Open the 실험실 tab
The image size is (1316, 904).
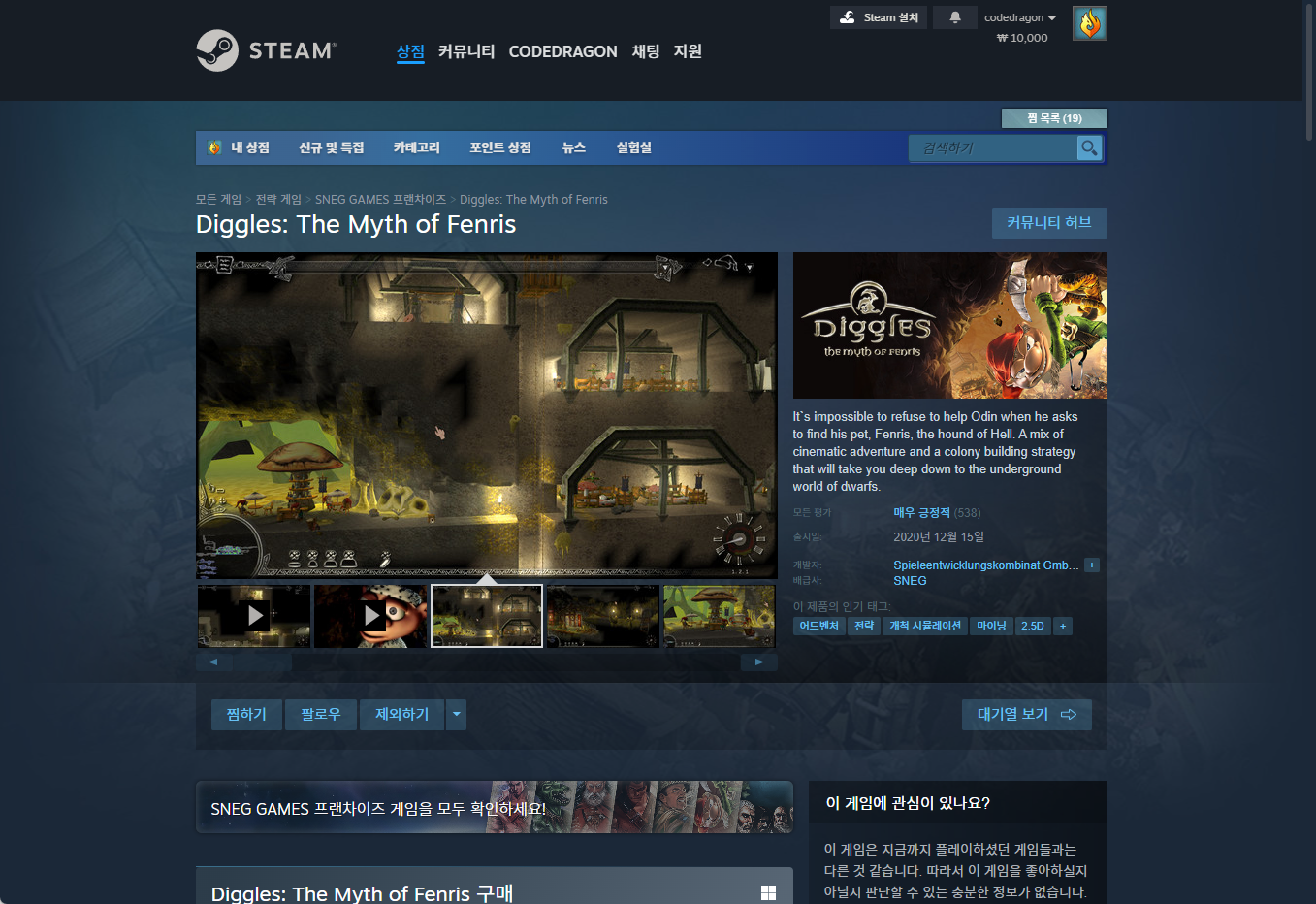click(x=634, y=147)
